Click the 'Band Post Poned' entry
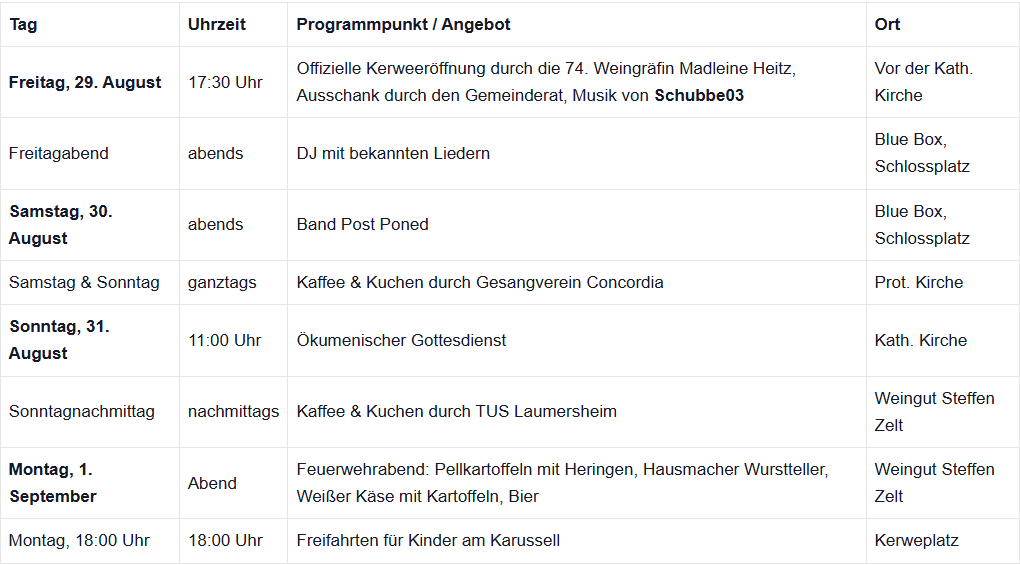 362,224
